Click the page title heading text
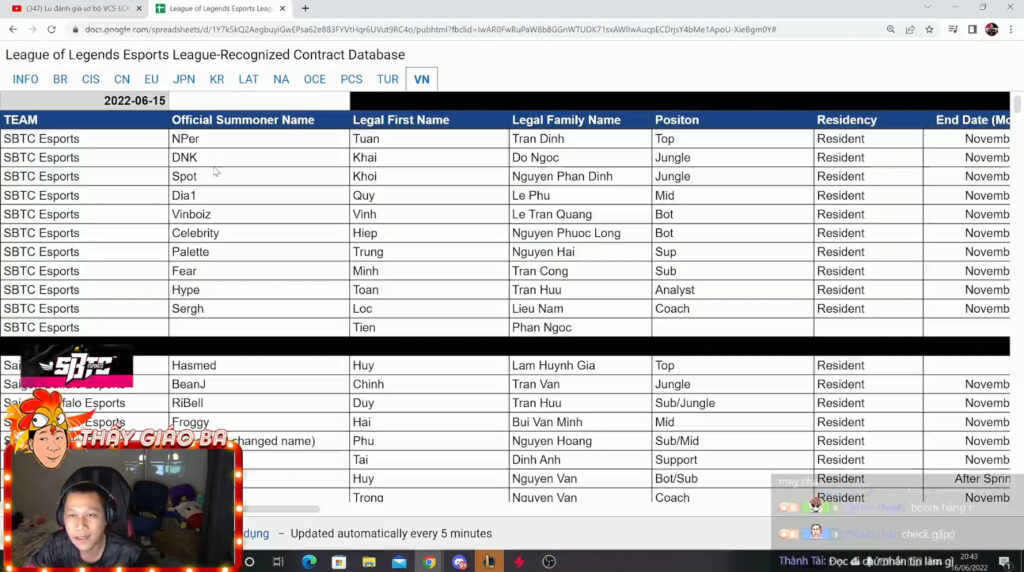1024x572 pixels. 205,55
